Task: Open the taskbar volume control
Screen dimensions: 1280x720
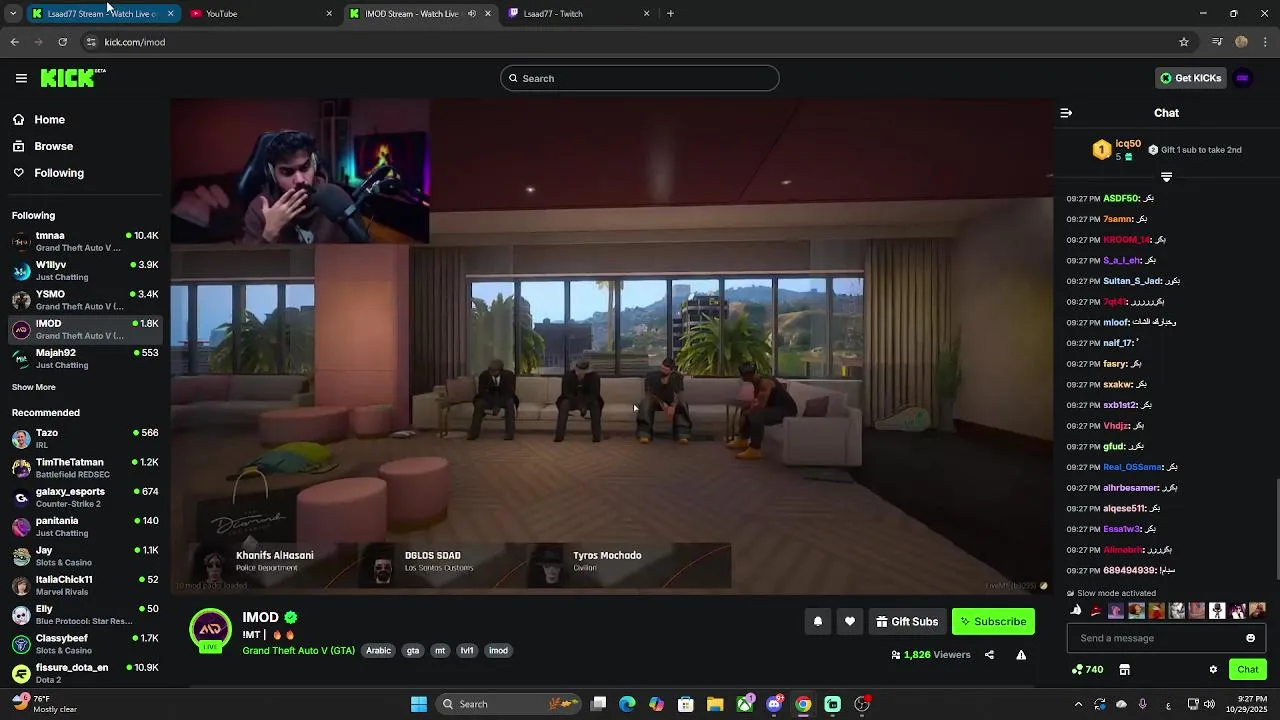Action: point(1209,704)
